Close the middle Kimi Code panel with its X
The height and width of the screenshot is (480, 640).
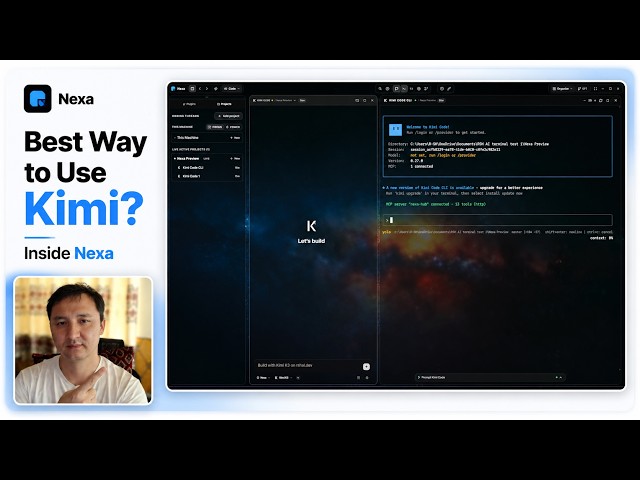pos(372,100)
